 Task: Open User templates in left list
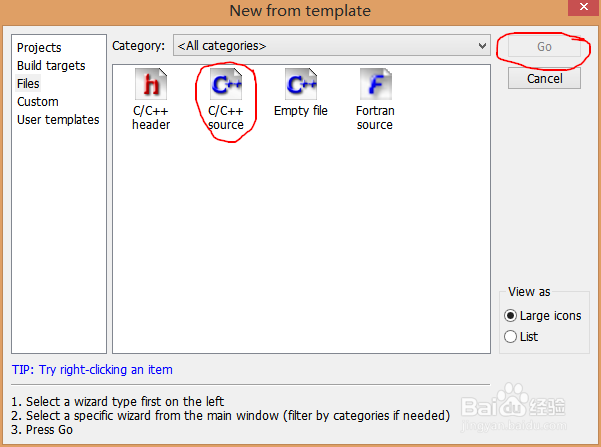58,120
